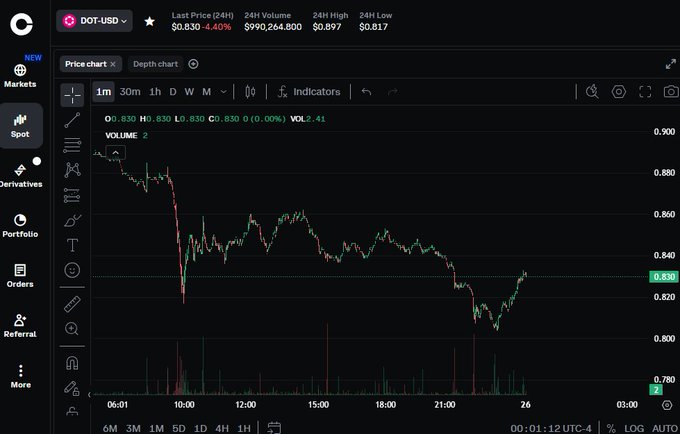Select the 30m timeframe

(130, 92)
